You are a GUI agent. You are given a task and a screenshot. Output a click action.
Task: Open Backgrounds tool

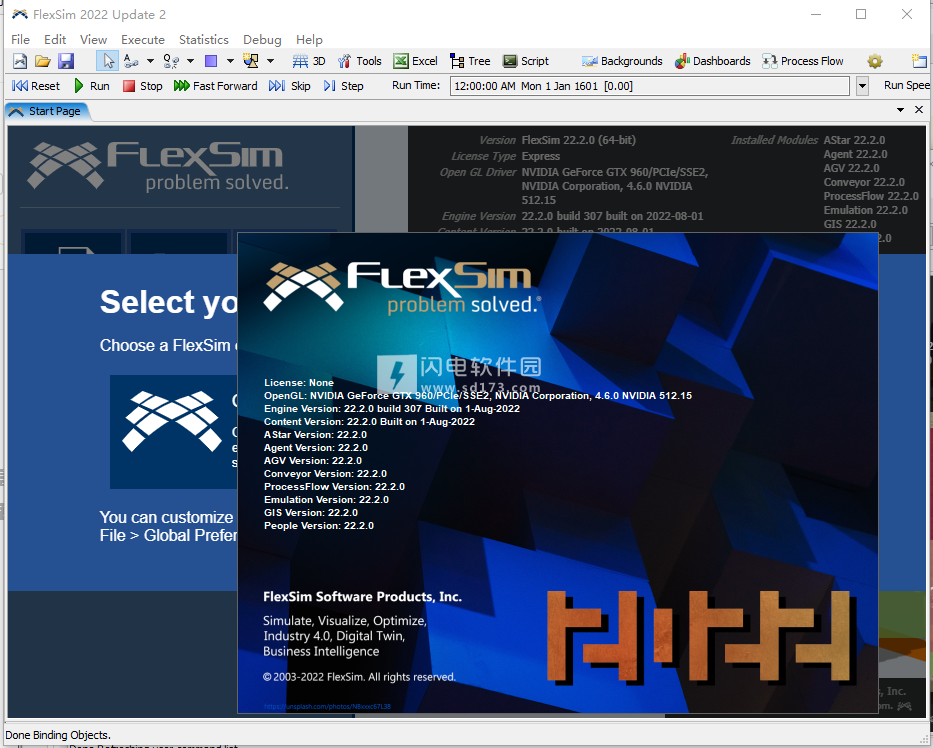622,61
